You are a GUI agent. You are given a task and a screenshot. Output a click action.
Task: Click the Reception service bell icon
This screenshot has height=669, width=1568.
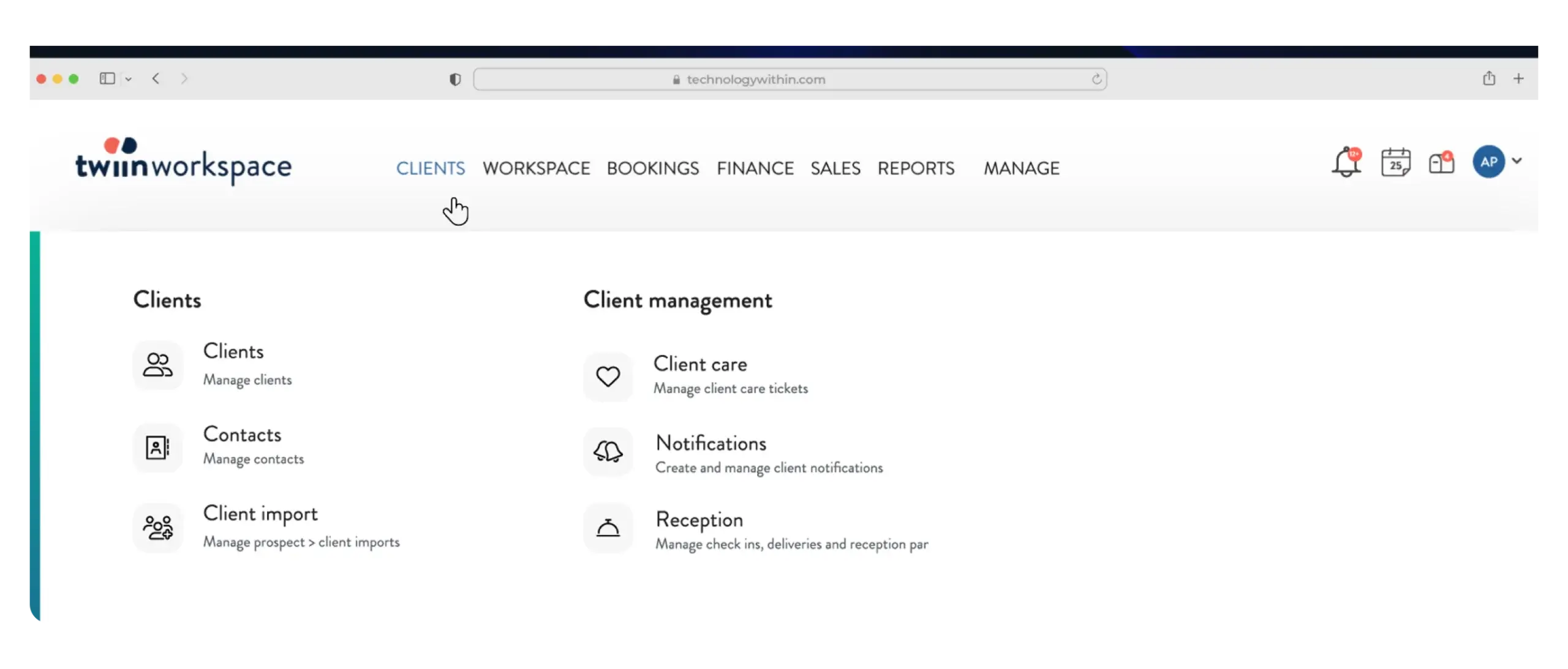pos(608,528)
